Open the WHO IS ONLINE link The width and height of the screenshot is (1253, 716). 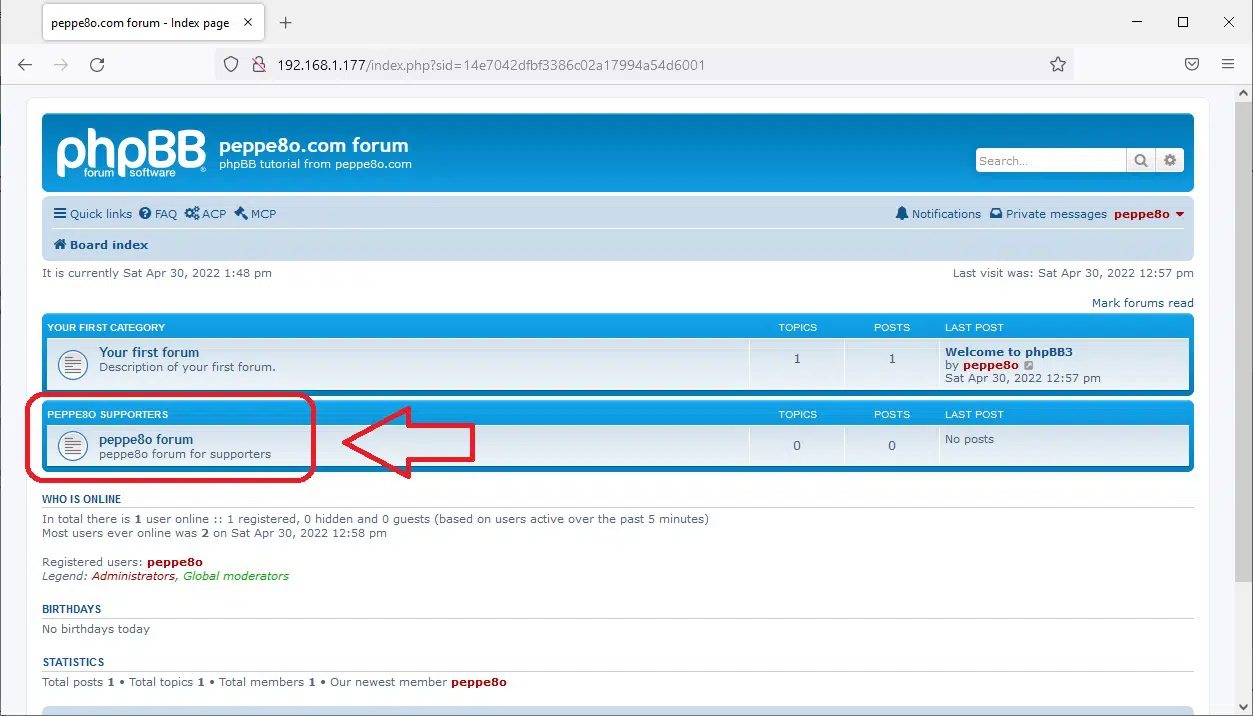pyautogui.click(x=82, y=499)
